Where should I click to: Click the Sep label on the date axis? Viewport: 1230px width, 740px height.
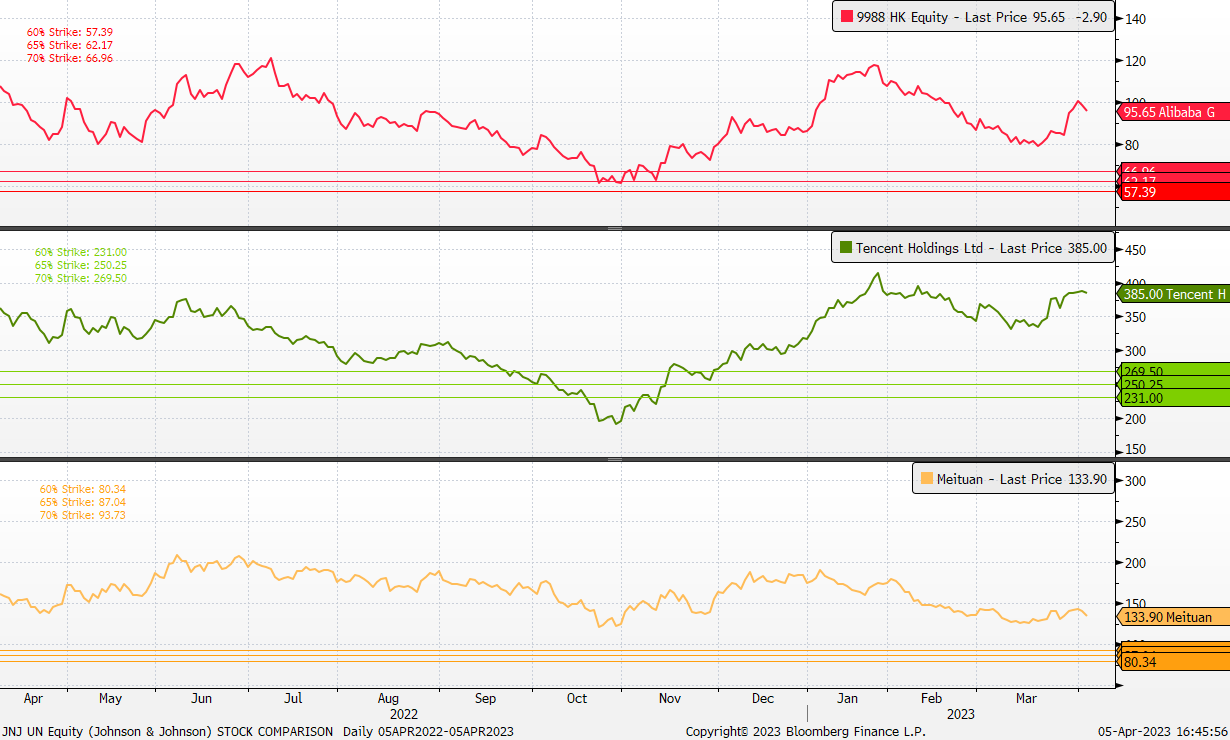pos(485,699)
